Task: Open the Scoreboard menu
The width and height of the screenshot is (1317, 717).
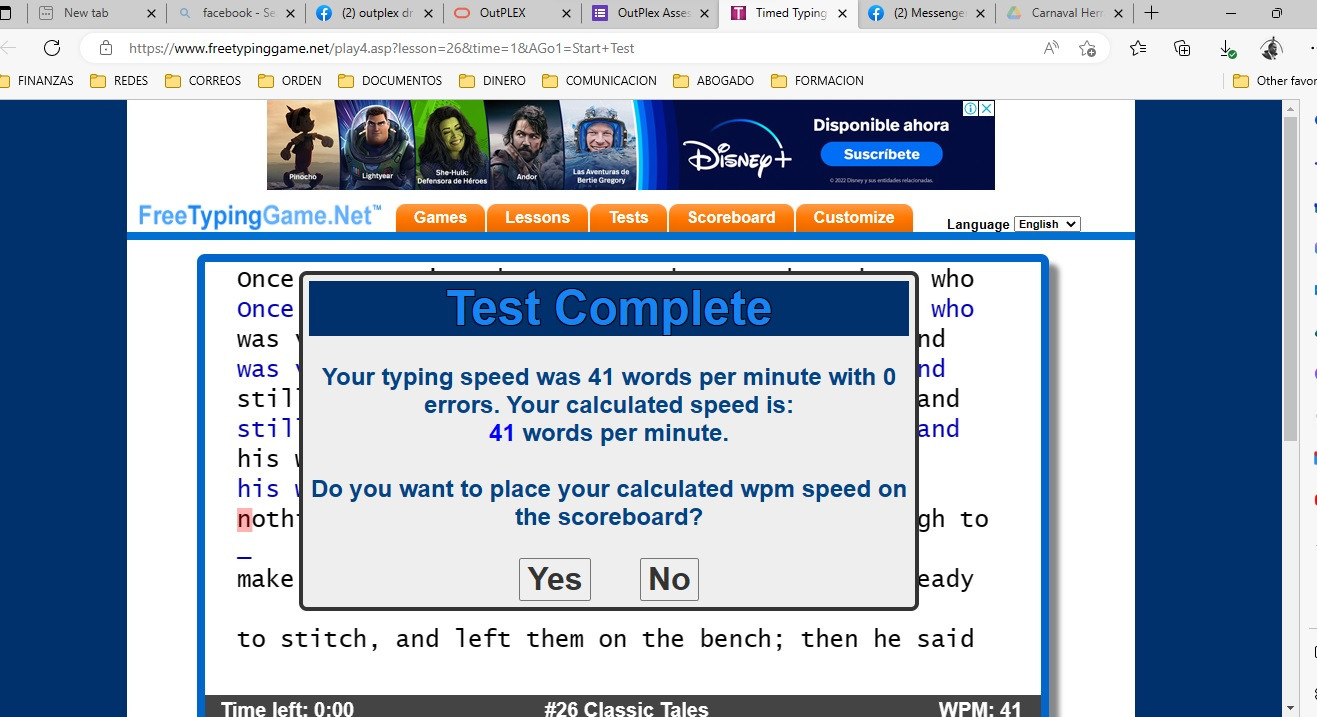Action: pyautogui.click(x=731, y=218)
